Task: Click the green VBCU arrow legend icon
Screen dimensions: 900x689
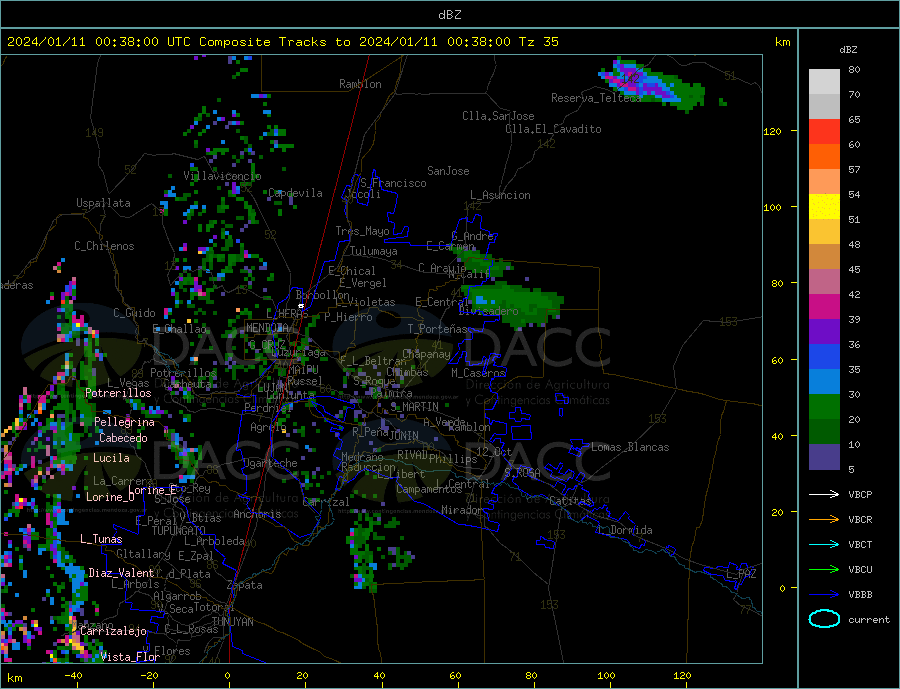Action: [x=824, y=570]
